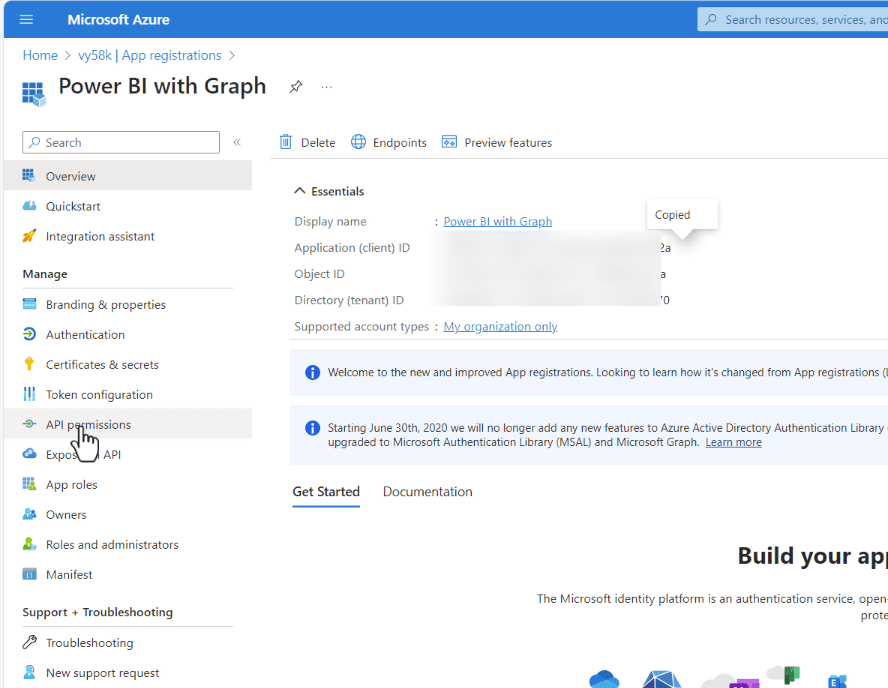Click My organization only link
The width and height of the screenshot is (888, 688).
[500, 326]
